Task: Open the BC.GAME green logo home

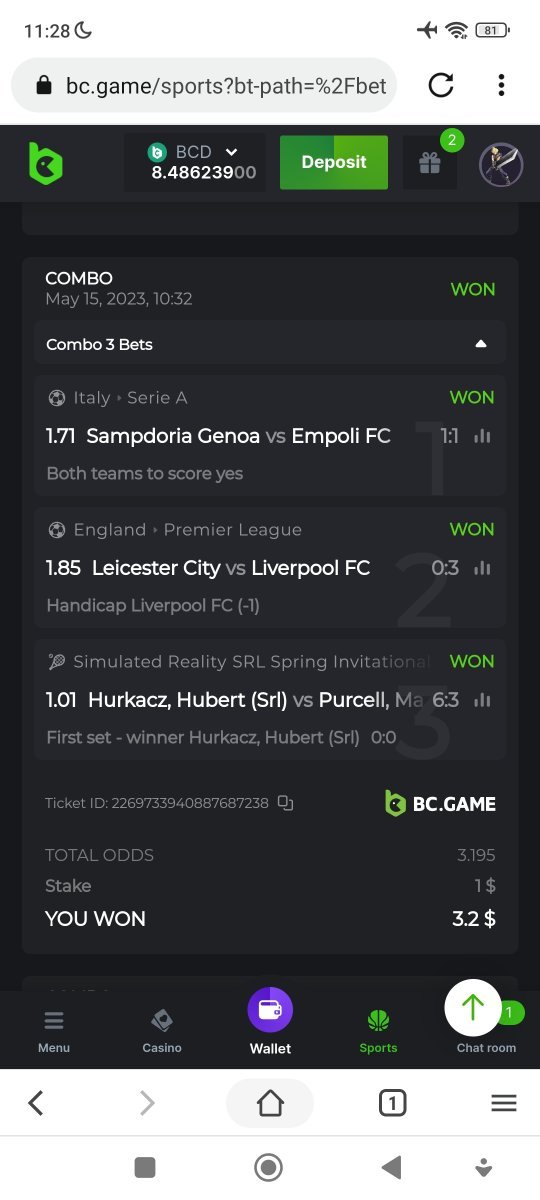Action: point(45,163)
